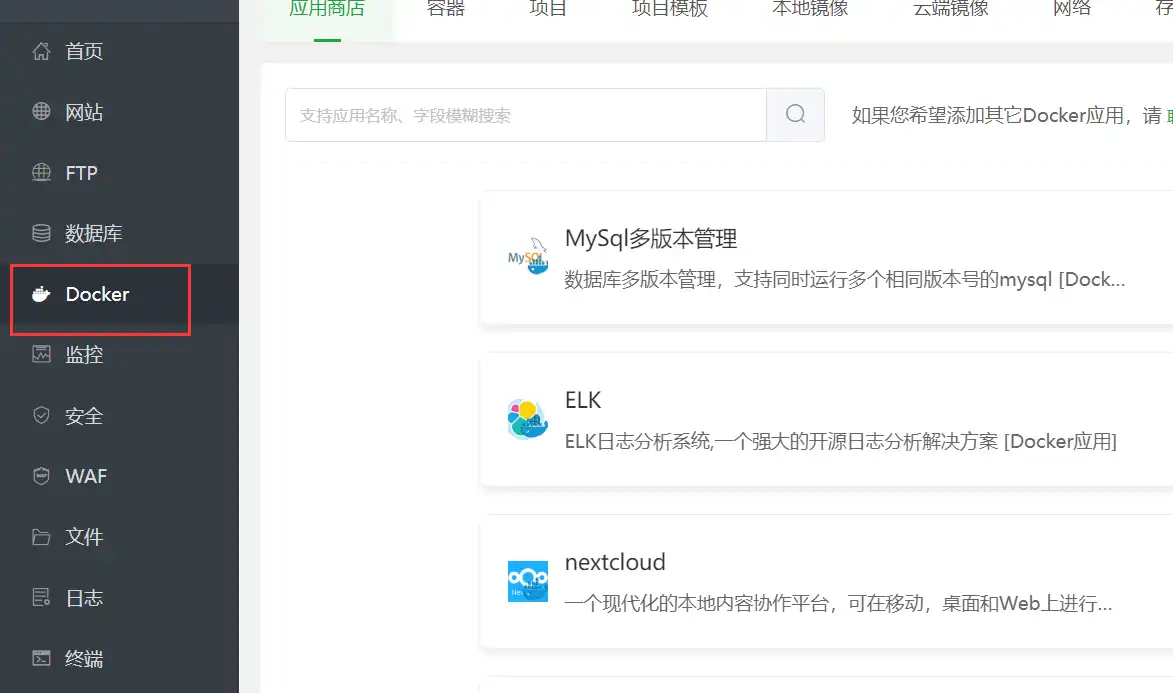Open the 本地镜像 tab
Viewport: 1173px width, 693px height.
810,10
